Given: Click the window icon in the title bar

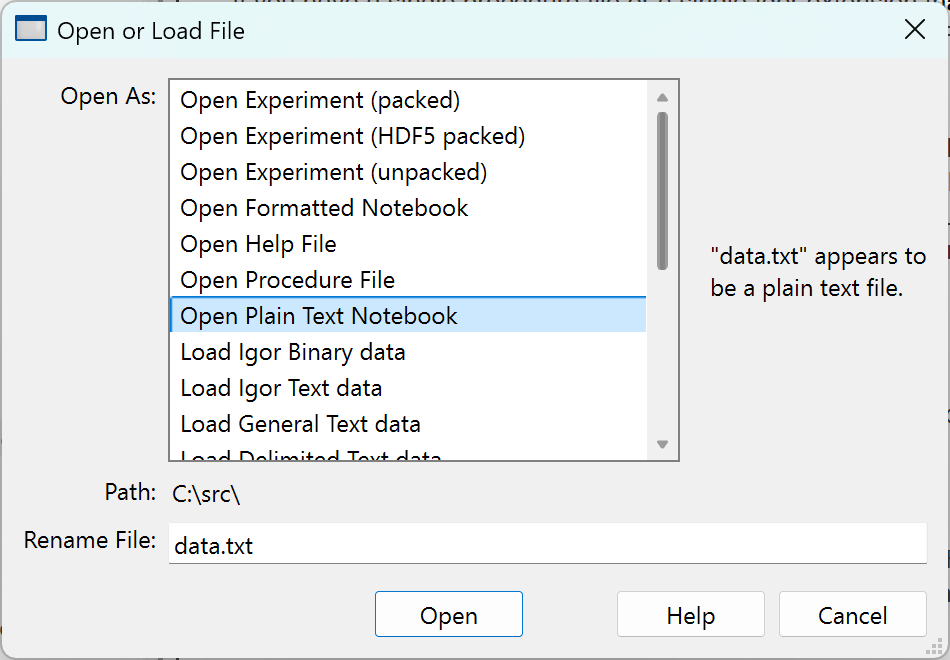Looking at the screenshot, I should click(31, 30).
